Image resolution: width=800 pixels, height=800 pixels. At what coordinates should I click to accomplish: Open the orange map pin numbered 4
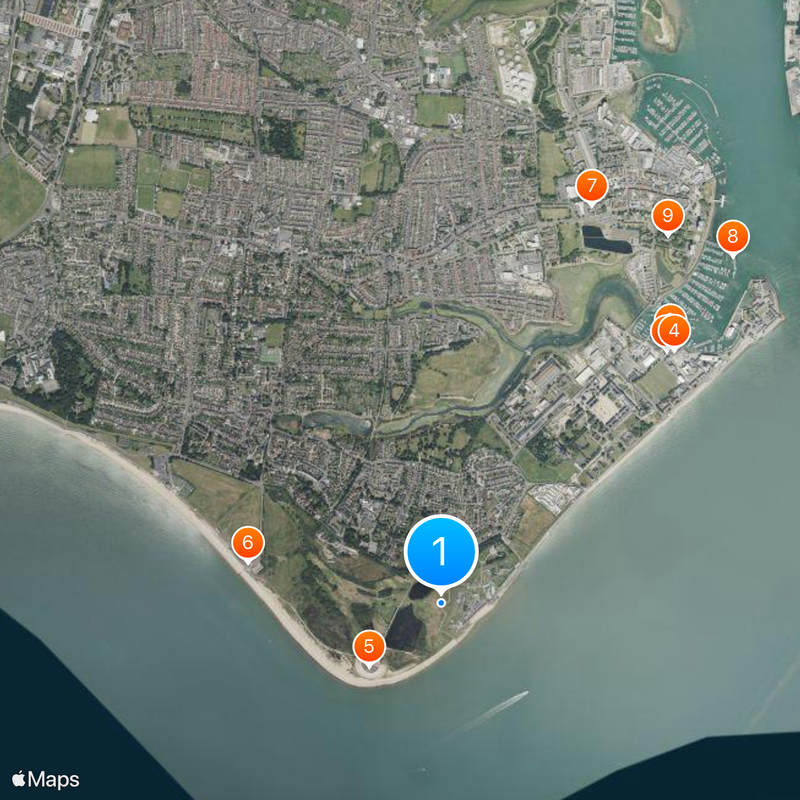(674, 332)
